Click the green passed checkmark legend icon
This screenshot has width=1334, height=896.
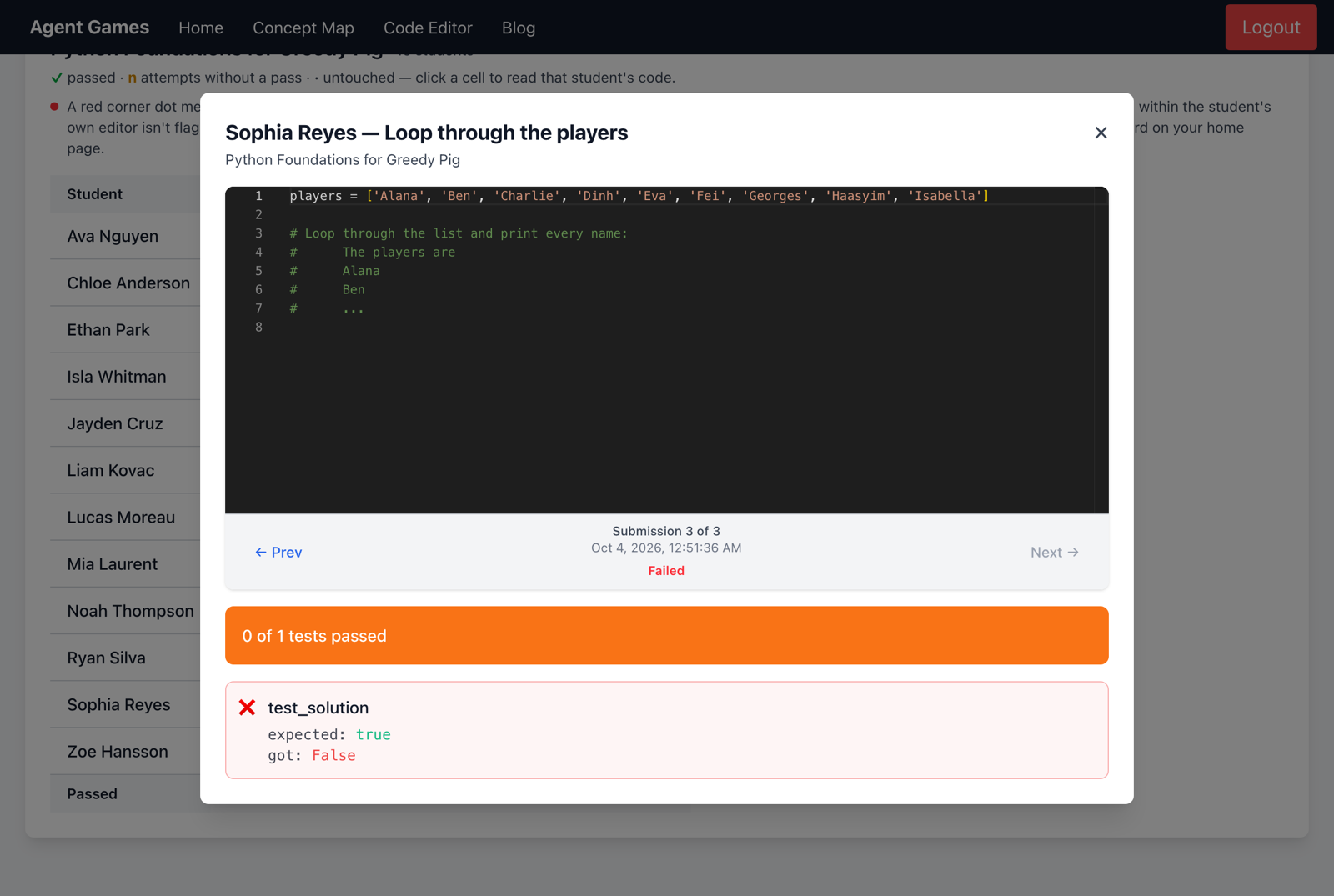click(57, 78)
